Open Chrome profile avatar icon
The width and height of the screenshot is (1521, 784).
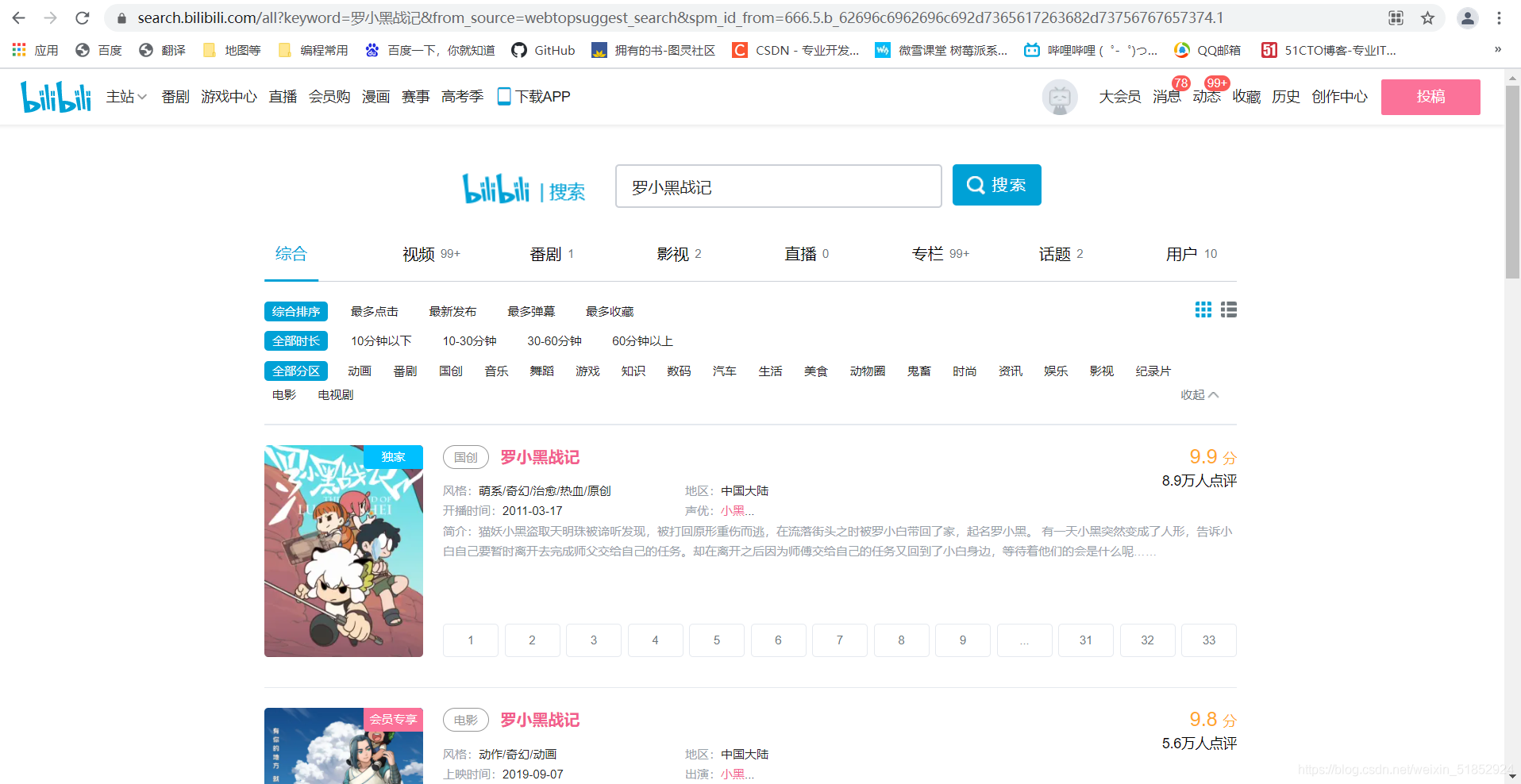pos(1467,17)
